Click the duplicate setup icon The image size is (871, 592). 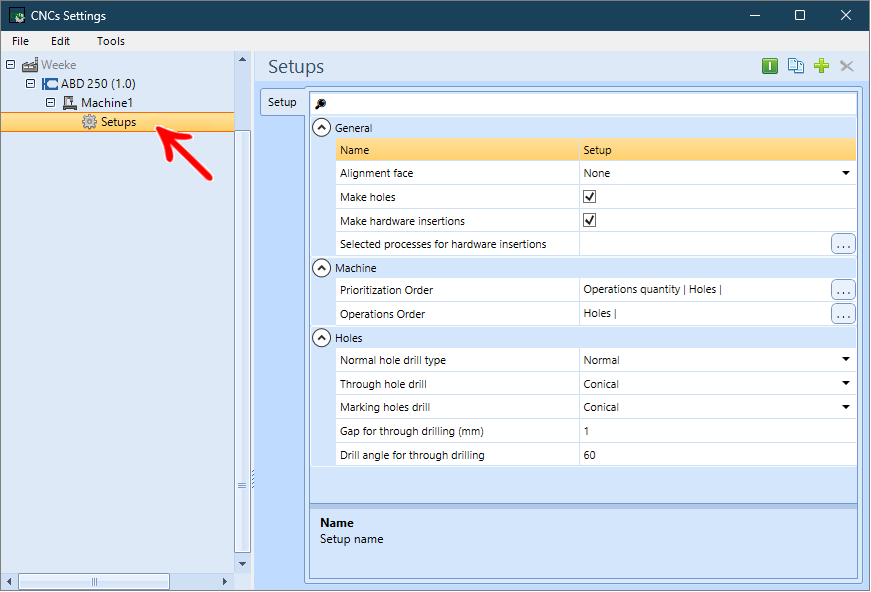click(x=795, y=66)
